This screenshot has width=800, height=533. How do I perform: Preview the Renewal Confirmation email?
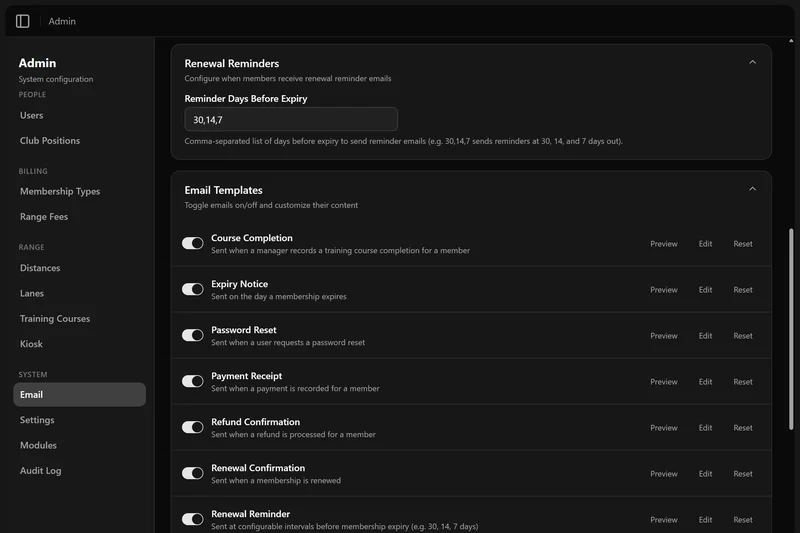664,473
